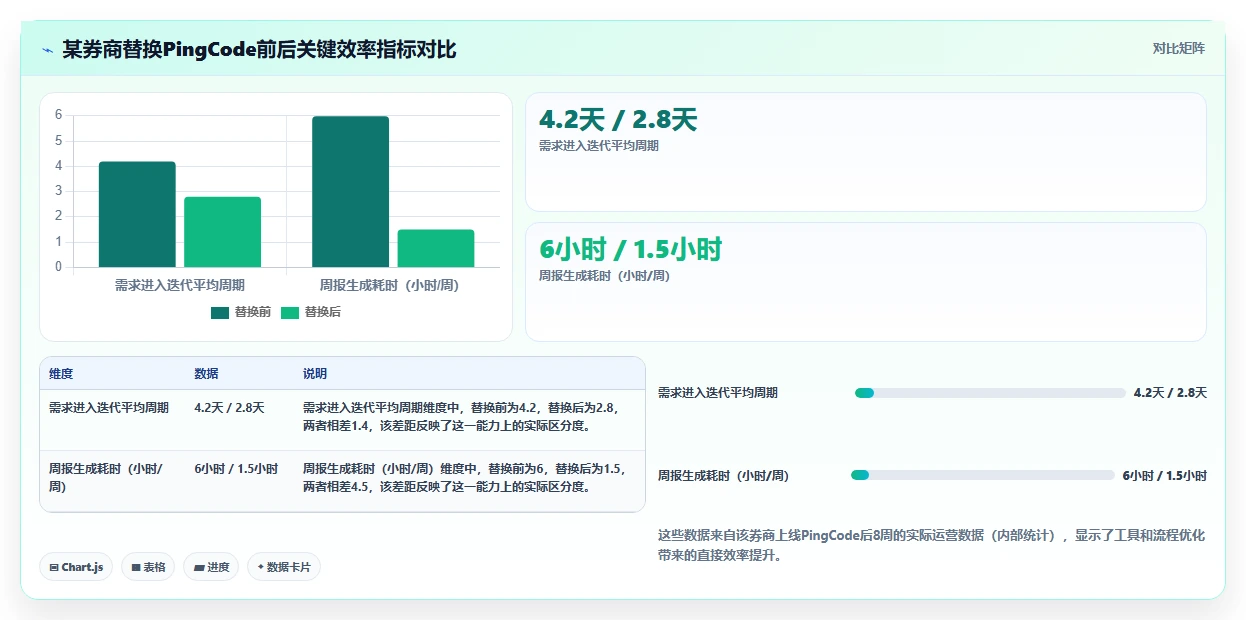This screenshot has width=1246, height=620.
Task: Click the 数据卡片 tag chip
Action: pyautogui.click(x=284, y=567)
